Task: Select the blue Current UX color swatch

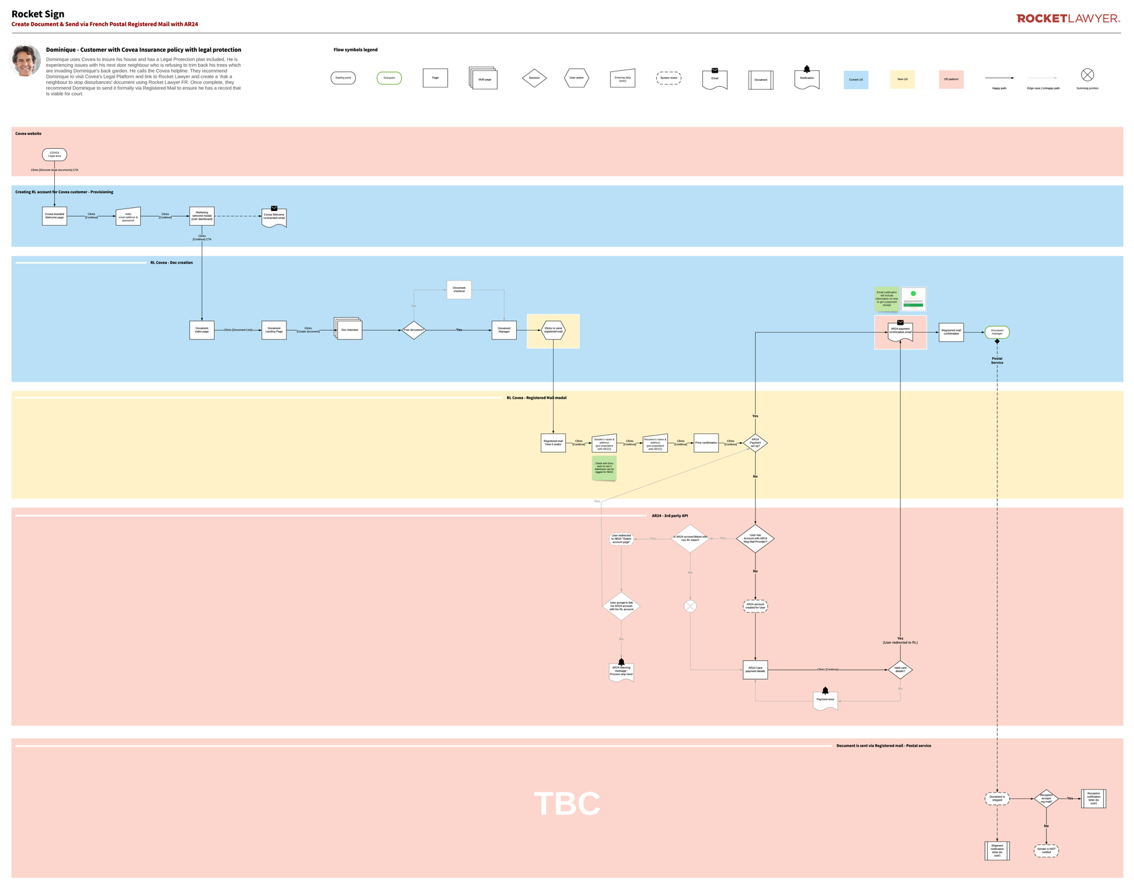Action: click(x=855, y=79)
